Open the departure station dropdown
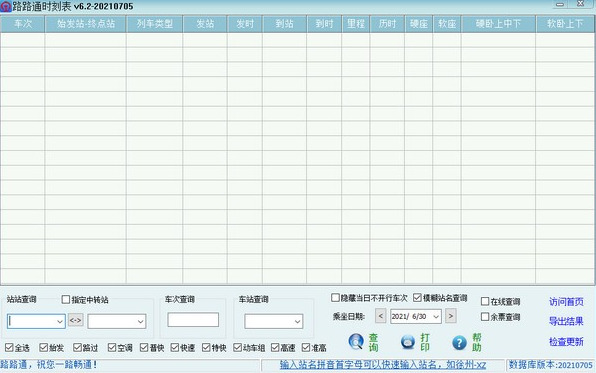The height and width of the screenshot is (373, 596). (60, 322)
